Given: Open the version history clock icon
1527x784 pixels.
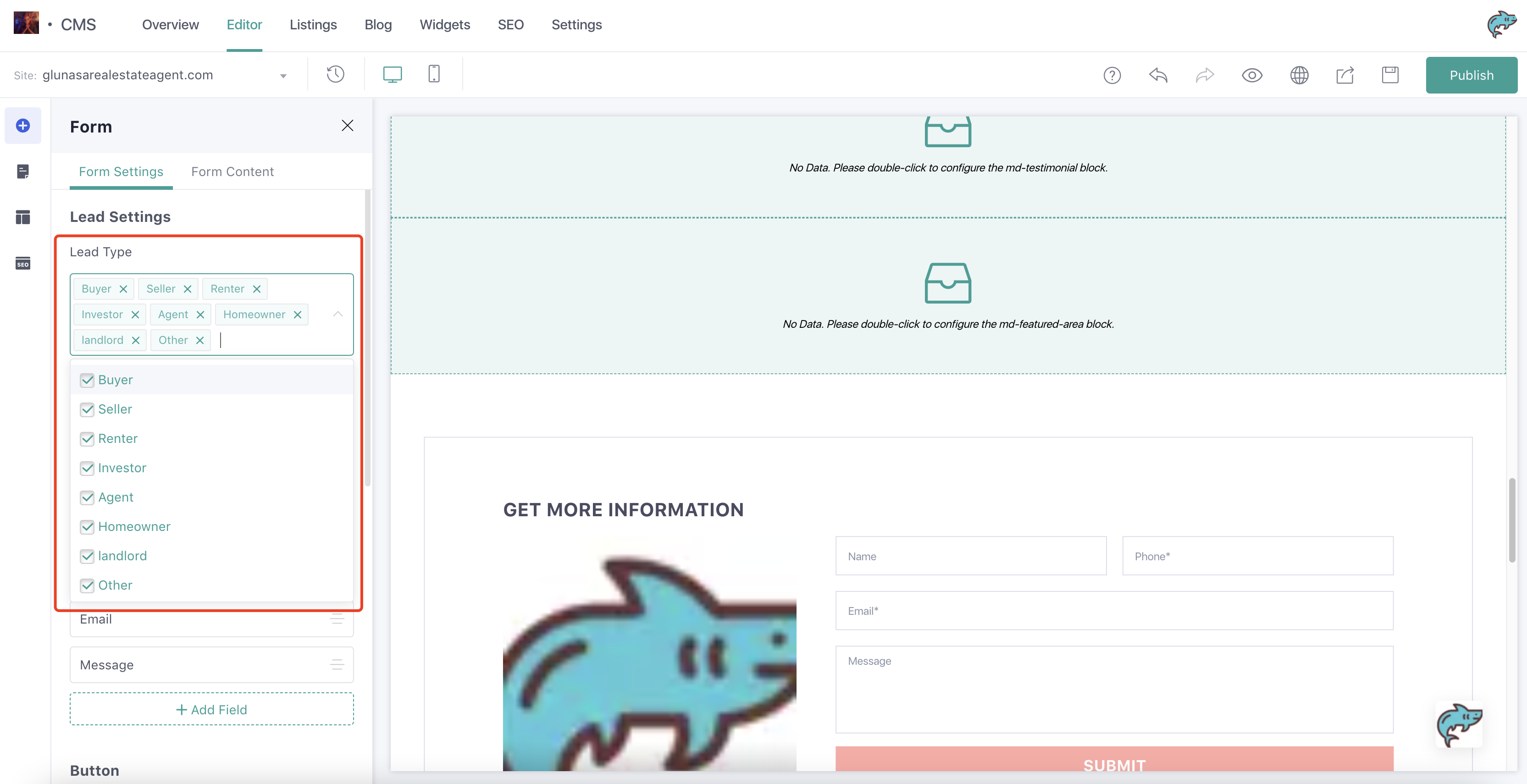Looking at the screenshot, I should 336,75.
